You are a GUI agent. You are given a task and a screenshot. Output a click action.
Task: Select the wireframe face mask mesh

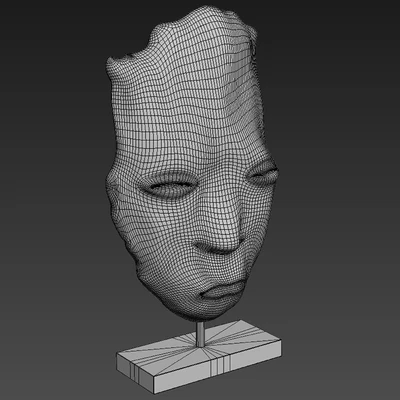coord(192,163)
